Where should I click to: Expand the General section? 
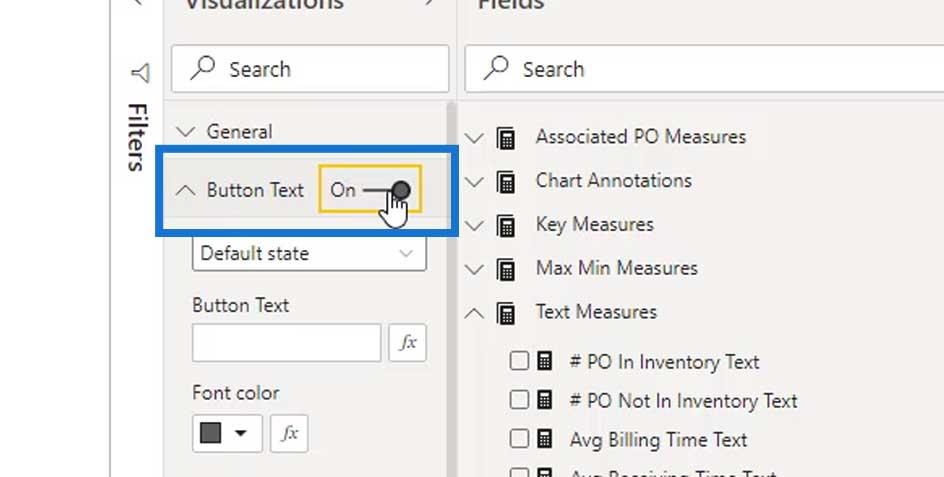tap(184, 131)
